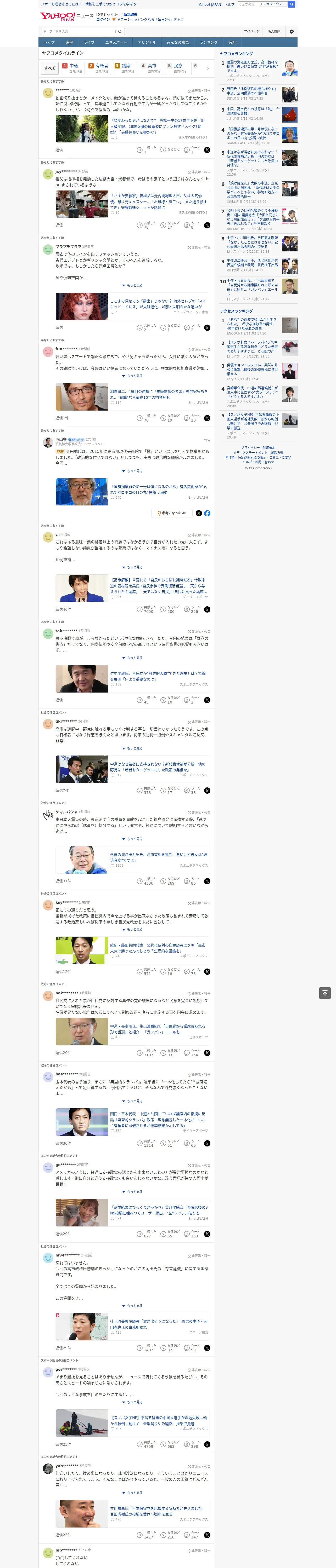Expand もっと見る on the qki******** comment
This screenshot has width=336, height=1568.
pos(132,748)
